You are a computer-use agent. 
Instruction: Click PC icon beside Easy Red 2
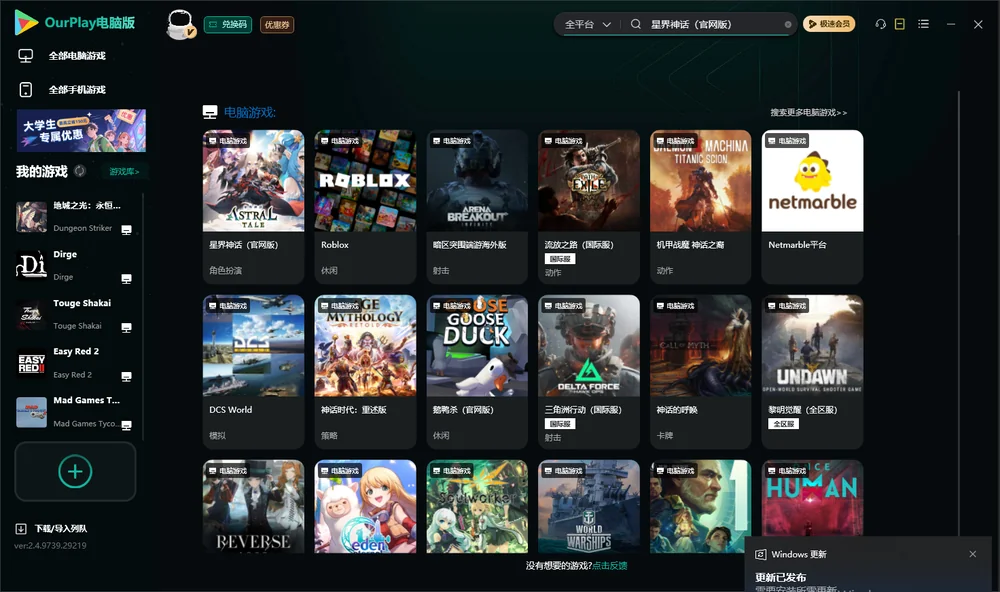tap(126, 376)
